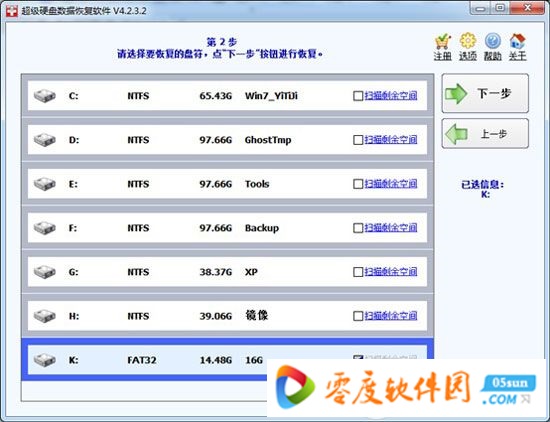
Task: Click the Tools volume label
Action: coord(257,184)
